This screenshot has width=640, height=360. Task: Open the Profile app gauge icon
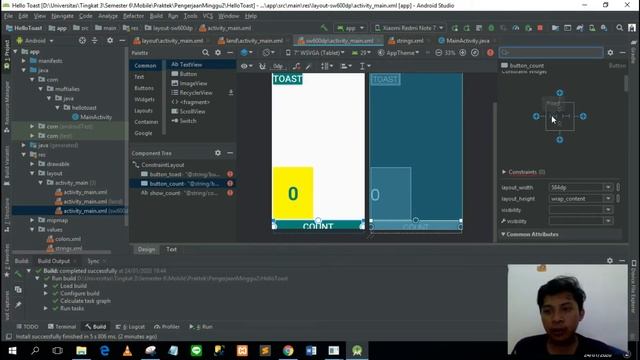coord(516,28)
